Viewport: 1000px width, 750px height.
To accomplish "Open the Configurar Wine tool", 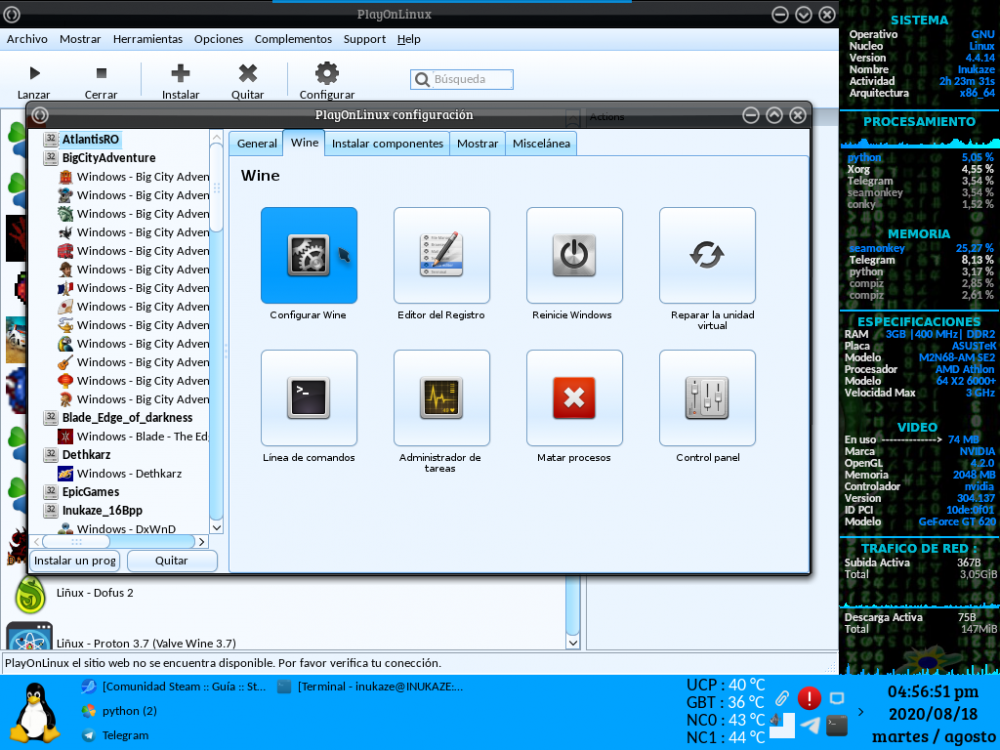I will pyautogui.click(x=308, y=256).
